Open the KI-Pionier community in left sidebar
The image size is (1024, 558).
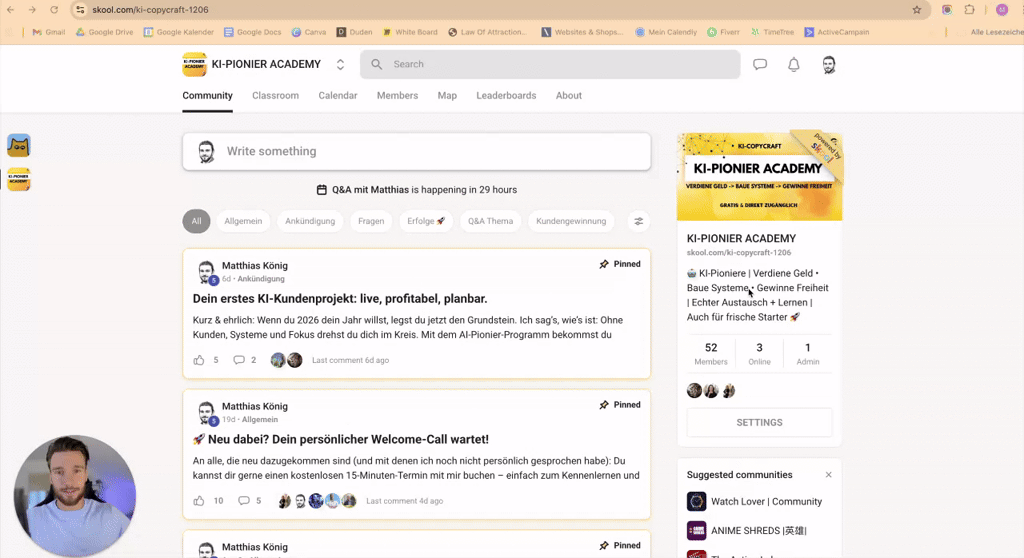pyautogui.click(x=18, y=179)
